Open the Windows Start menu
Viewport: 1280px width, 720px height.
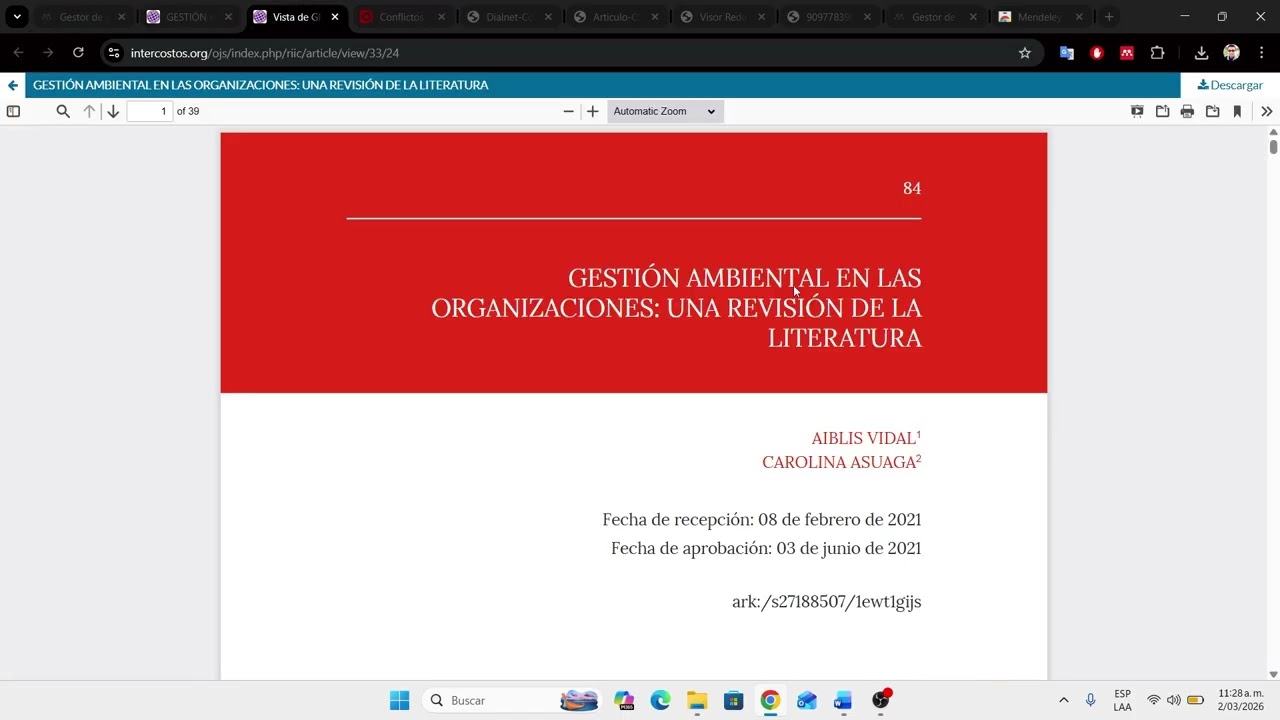[x=399, y=700]
